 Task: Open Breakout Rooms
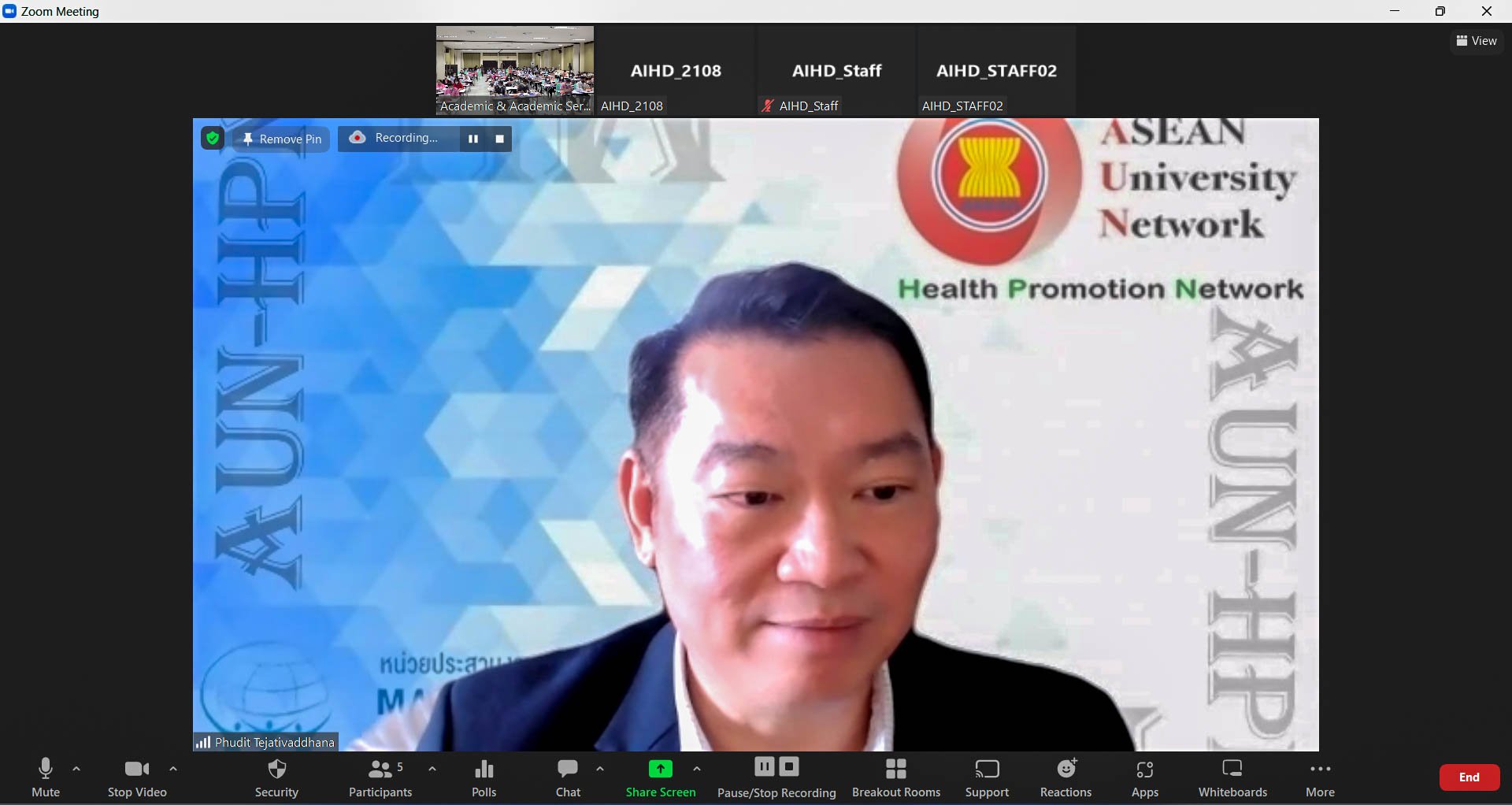[895, 777]
